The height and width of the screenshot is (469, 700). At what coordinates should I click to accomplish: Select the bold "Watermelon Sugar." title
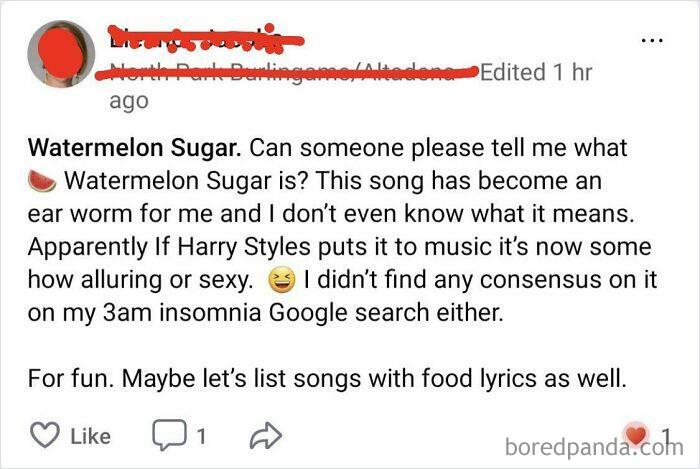(134, 148)
